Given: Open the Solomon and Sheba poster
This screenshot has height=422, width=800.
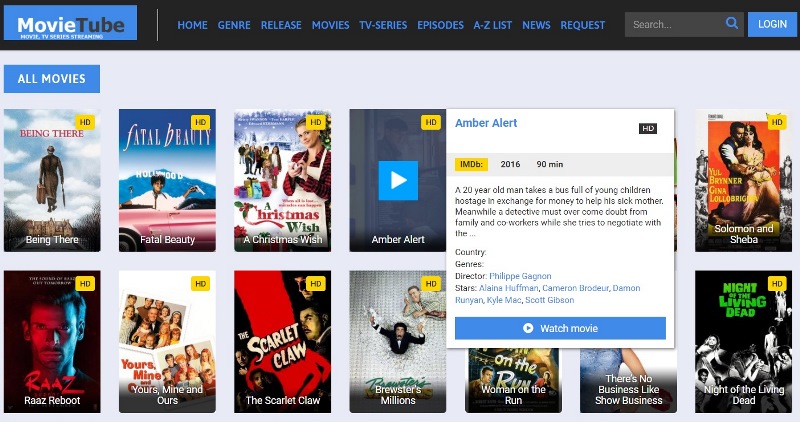Looking at the screenshot, I should (x=743, y=180).
